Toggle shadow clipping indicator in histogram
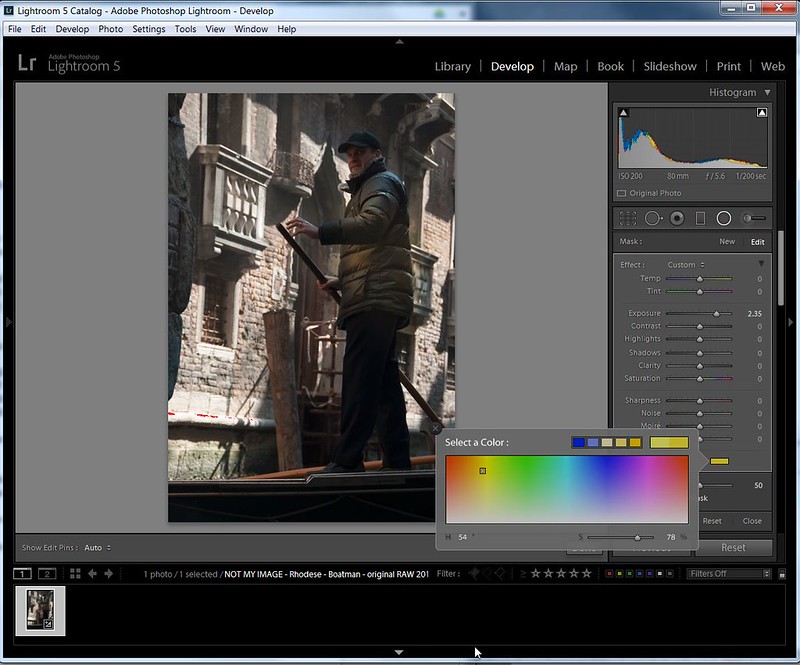Image resolution: width=800 pixels, height=665 pixels. pyautogui.click(x=623, y=113)
